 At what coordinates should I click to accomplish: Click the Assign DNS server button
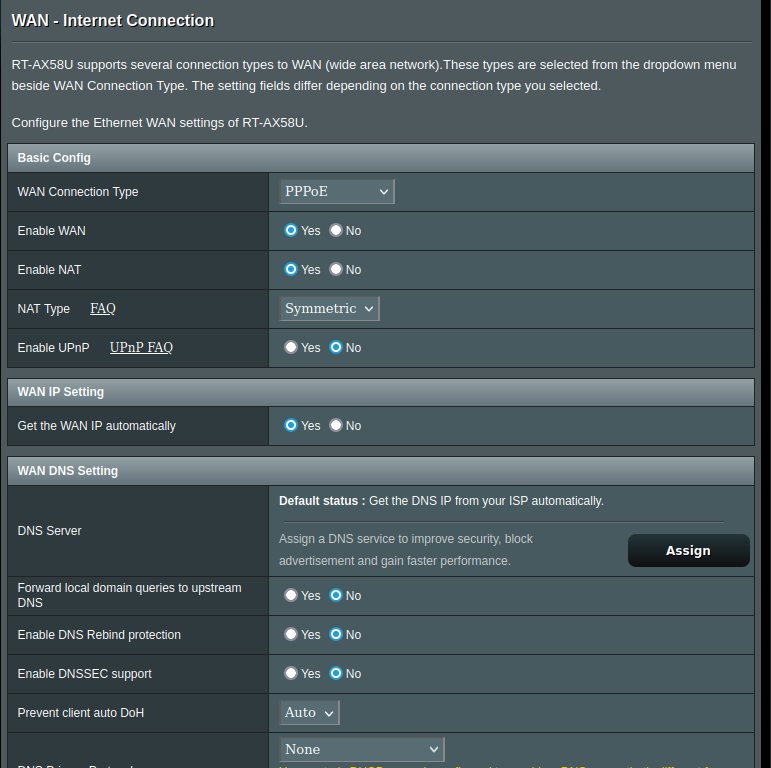pyautogui.click(x=688, y=551)
